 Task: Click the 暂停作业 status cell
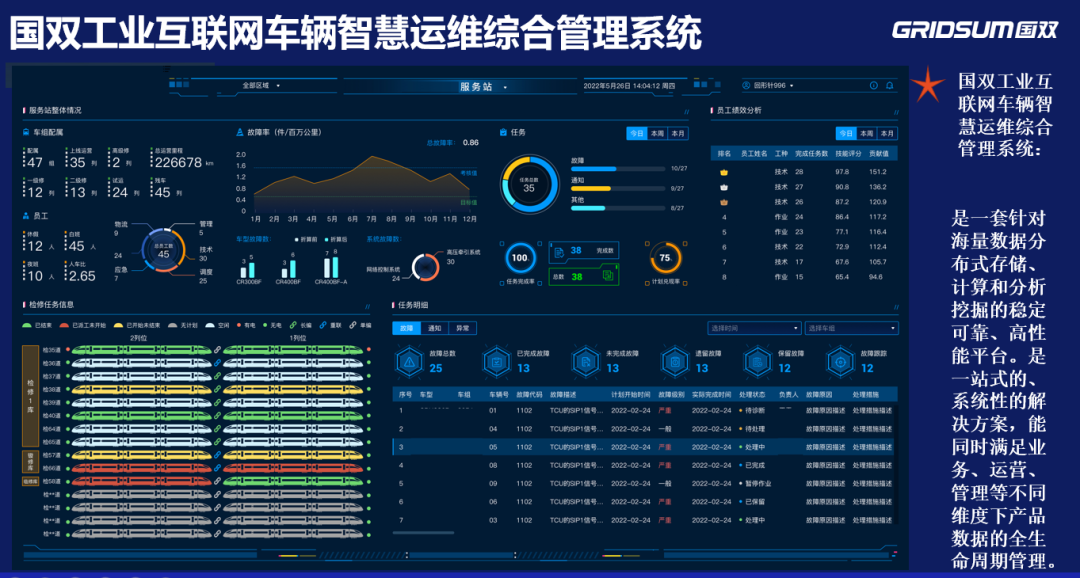756,484
